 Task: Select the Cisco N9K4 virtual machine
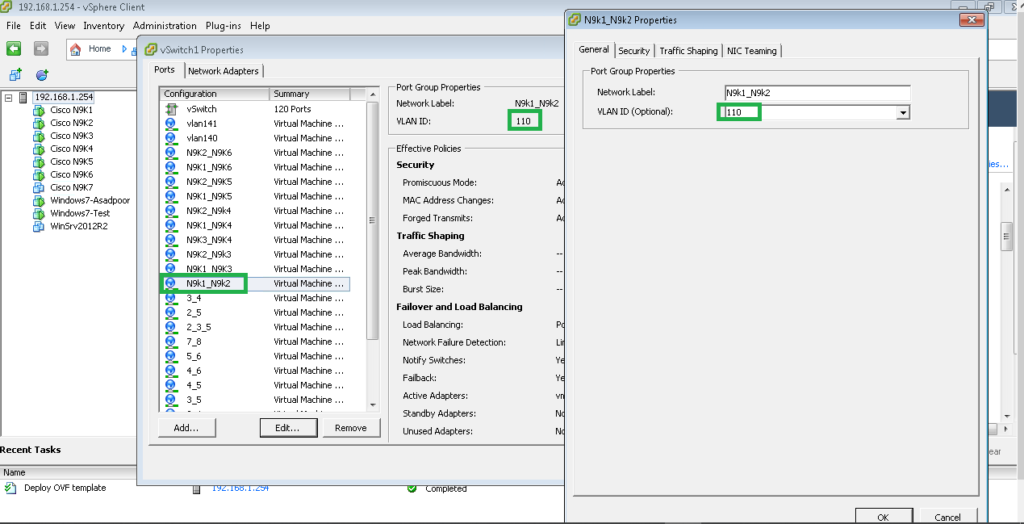(x=71, y=148)
